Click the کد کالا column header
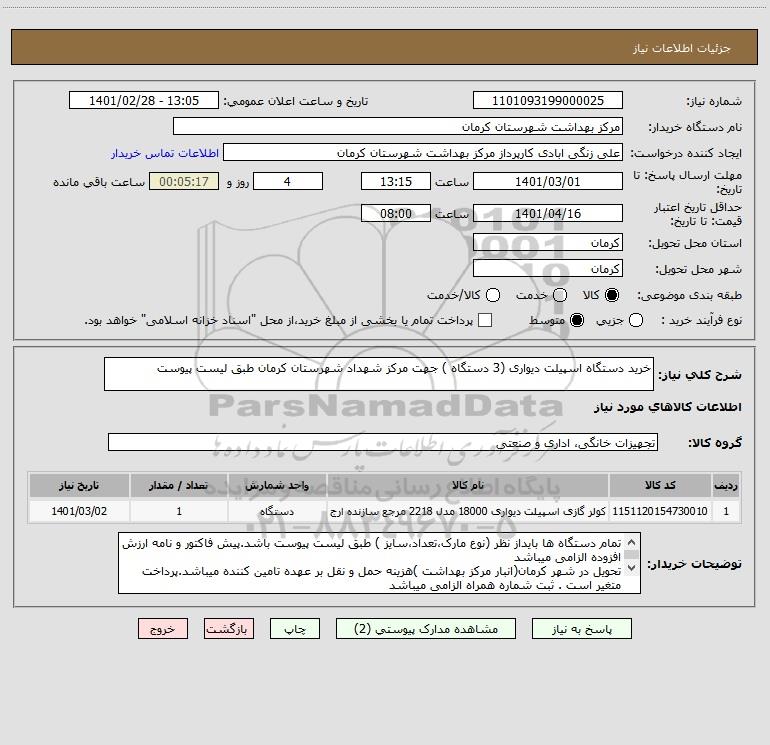Viewport: 770px width, 745px height. click(660, 485)
